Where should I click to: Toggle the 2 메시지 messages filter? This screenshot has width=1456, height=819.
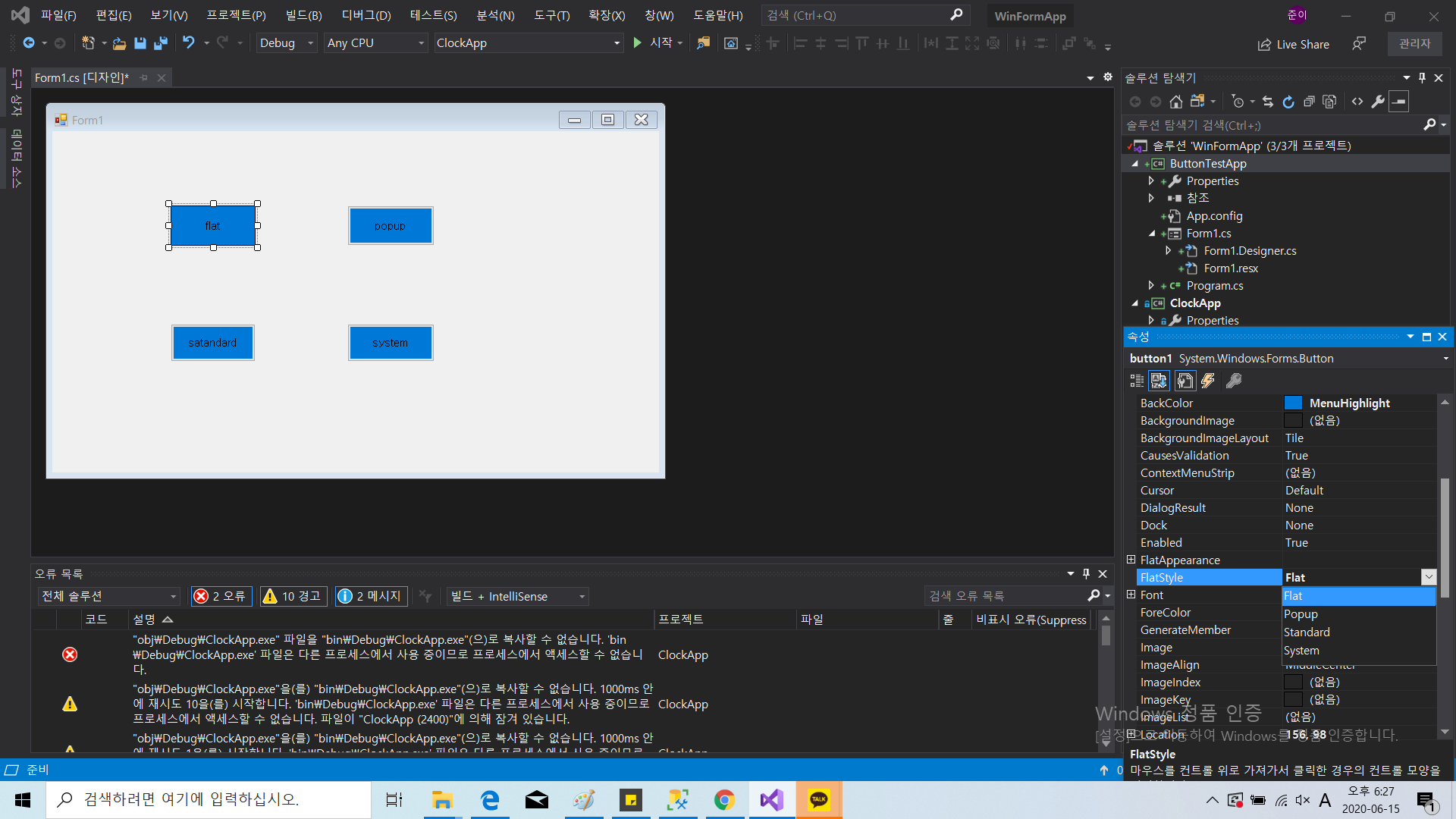point(370,597)
